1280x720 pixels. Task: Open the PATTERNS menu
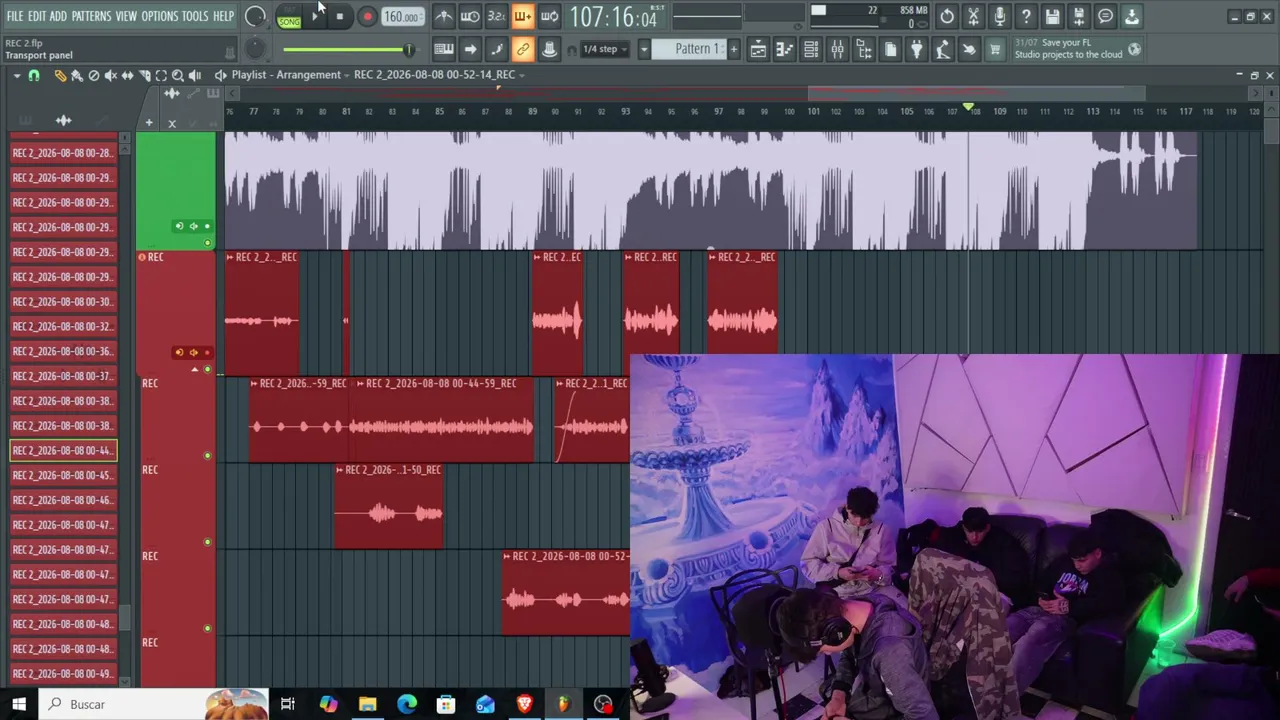point(91,16)
